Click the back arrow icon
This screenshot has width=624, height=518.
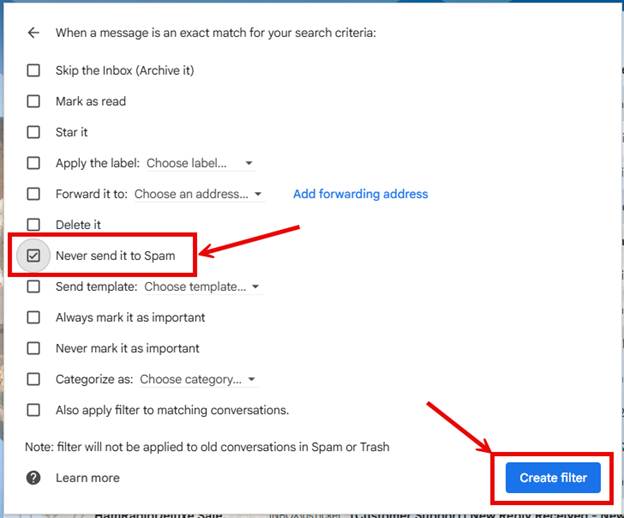(34, 33)
